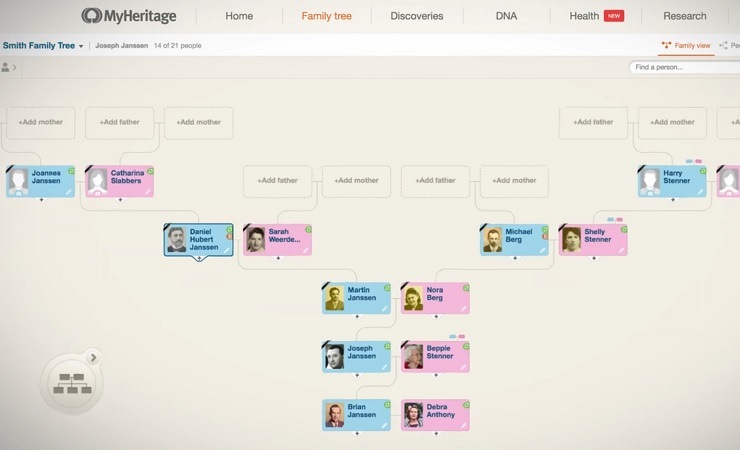Click the Find a person search field

point(684,67)
